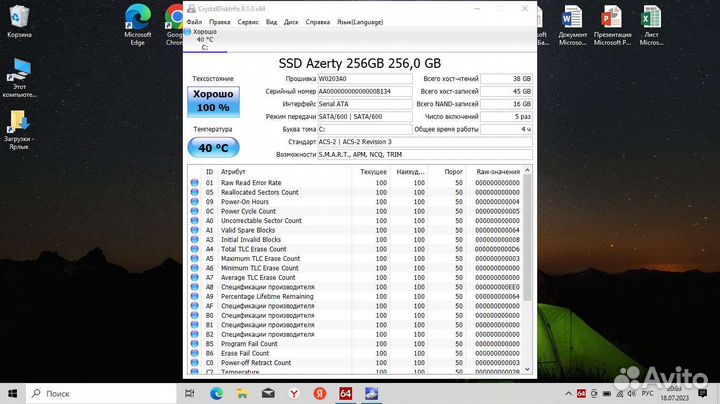Click the Хорошо 100 % health status button
This screenshot has width=720, height=404.
(213, 101)
